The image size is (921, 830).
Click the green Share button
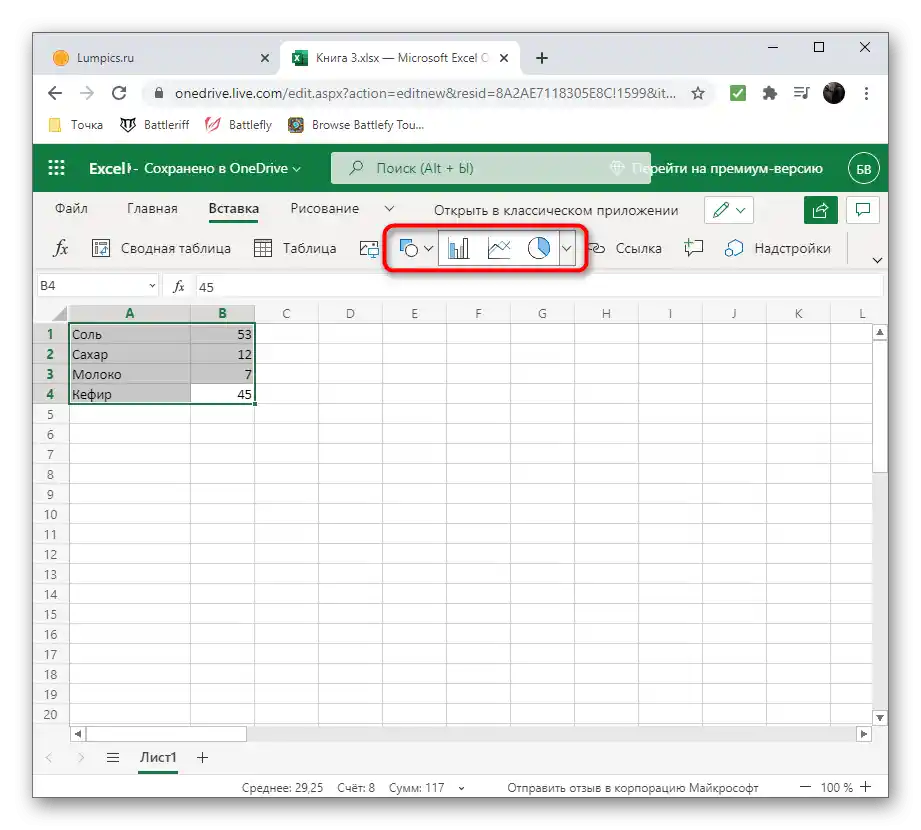(x=821, y=210)
